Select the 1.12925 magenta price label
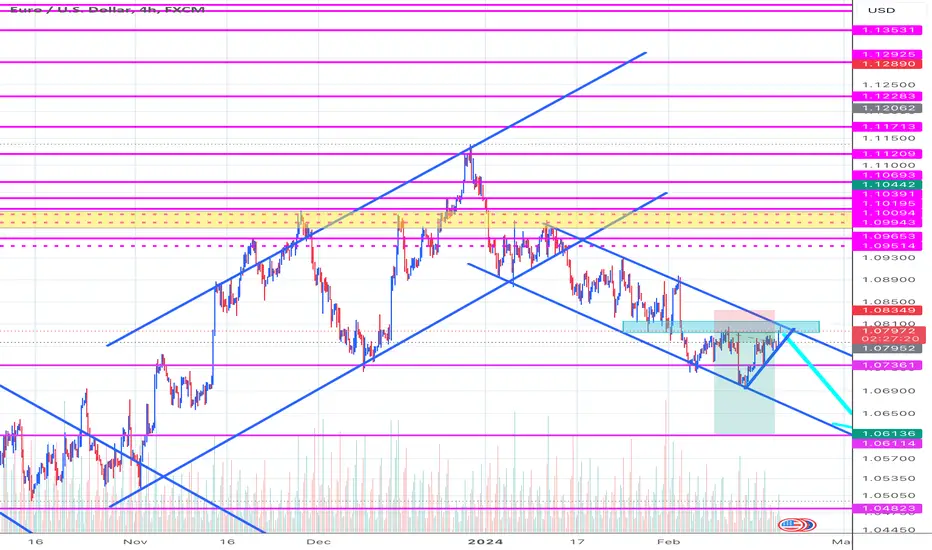 [887, 54]
